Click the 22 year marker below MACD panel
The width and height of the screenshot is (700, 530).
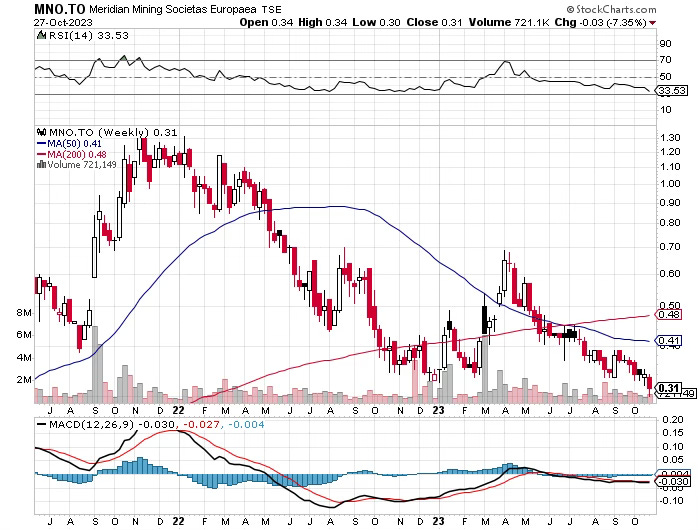[x=178, y=522]
